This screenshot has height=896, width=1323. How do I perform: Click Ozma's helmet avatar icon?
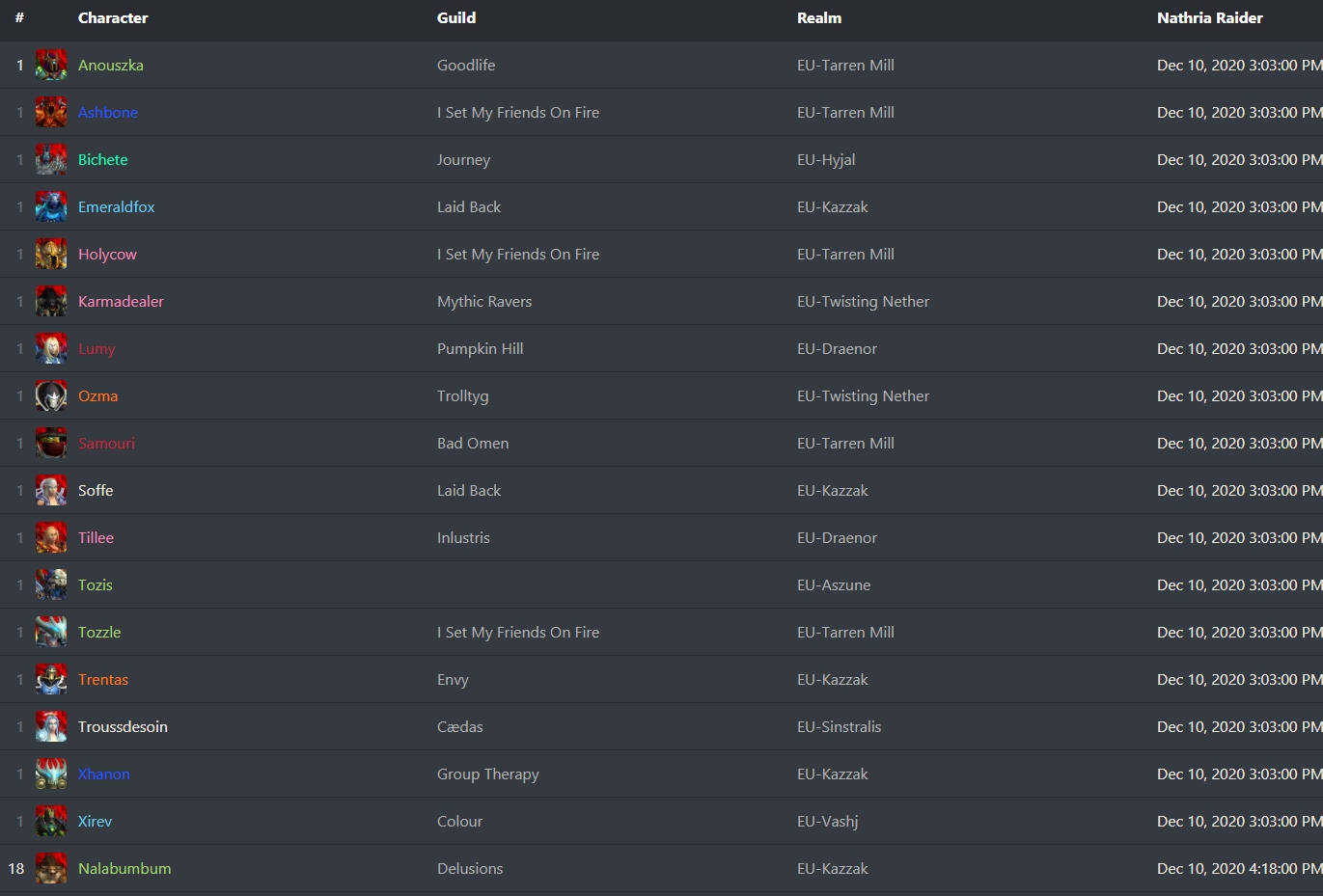coord(51,395)
